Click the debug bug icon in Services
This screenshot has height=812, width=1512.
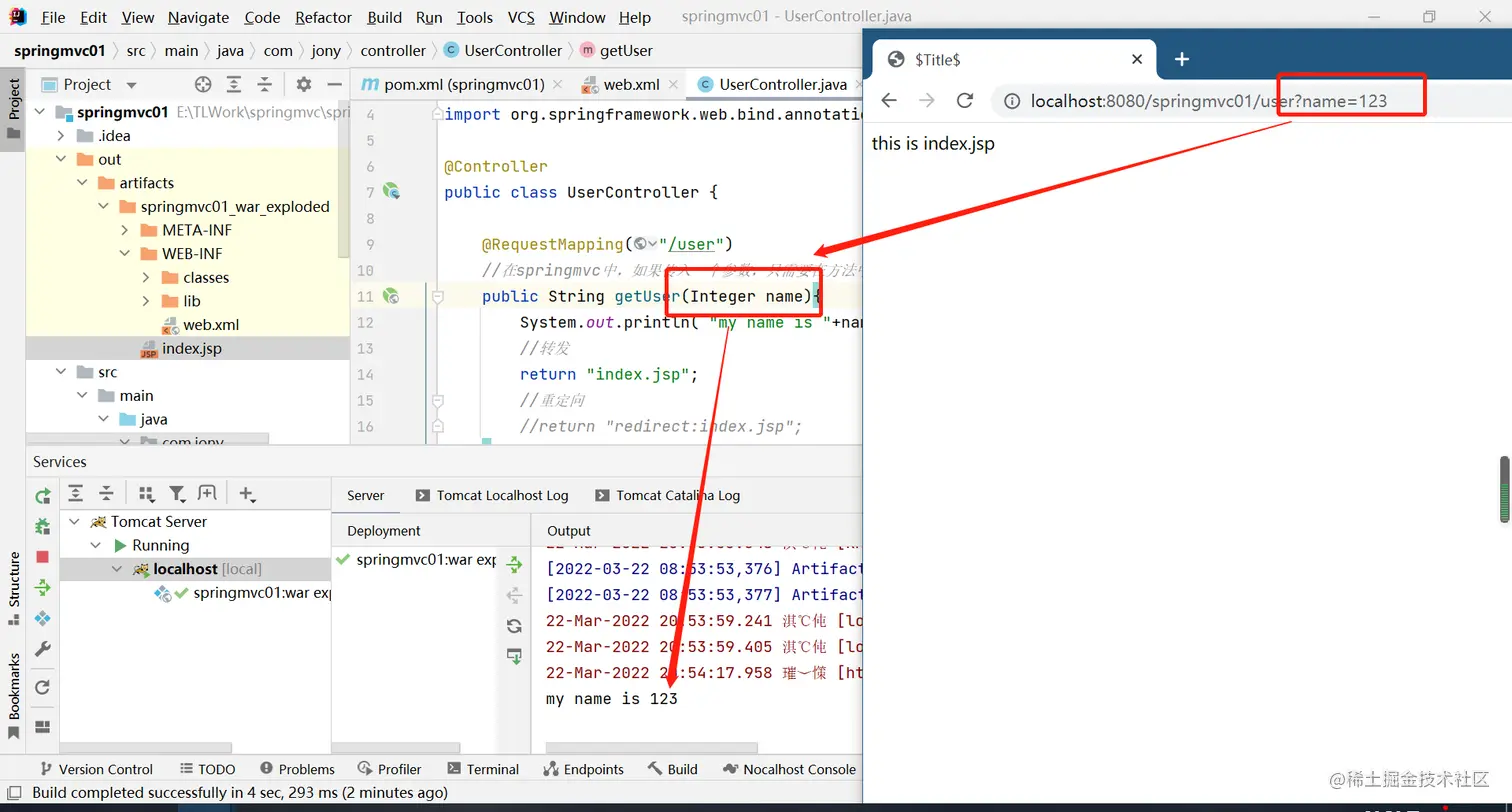tap(43, 526)
